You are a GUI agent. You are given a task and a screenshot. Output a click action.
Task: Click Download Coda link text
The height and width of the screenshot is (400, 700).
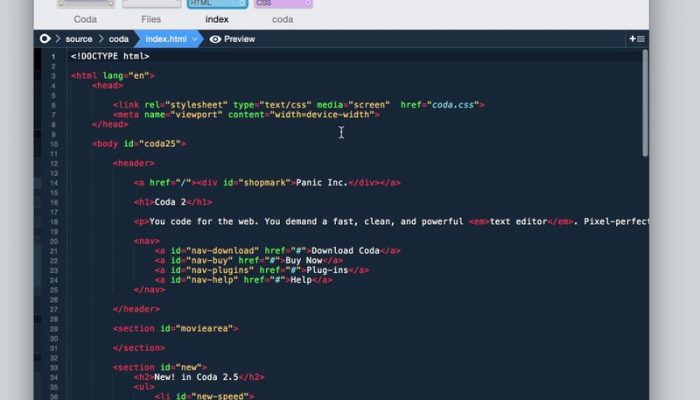(x=346, y=251)
